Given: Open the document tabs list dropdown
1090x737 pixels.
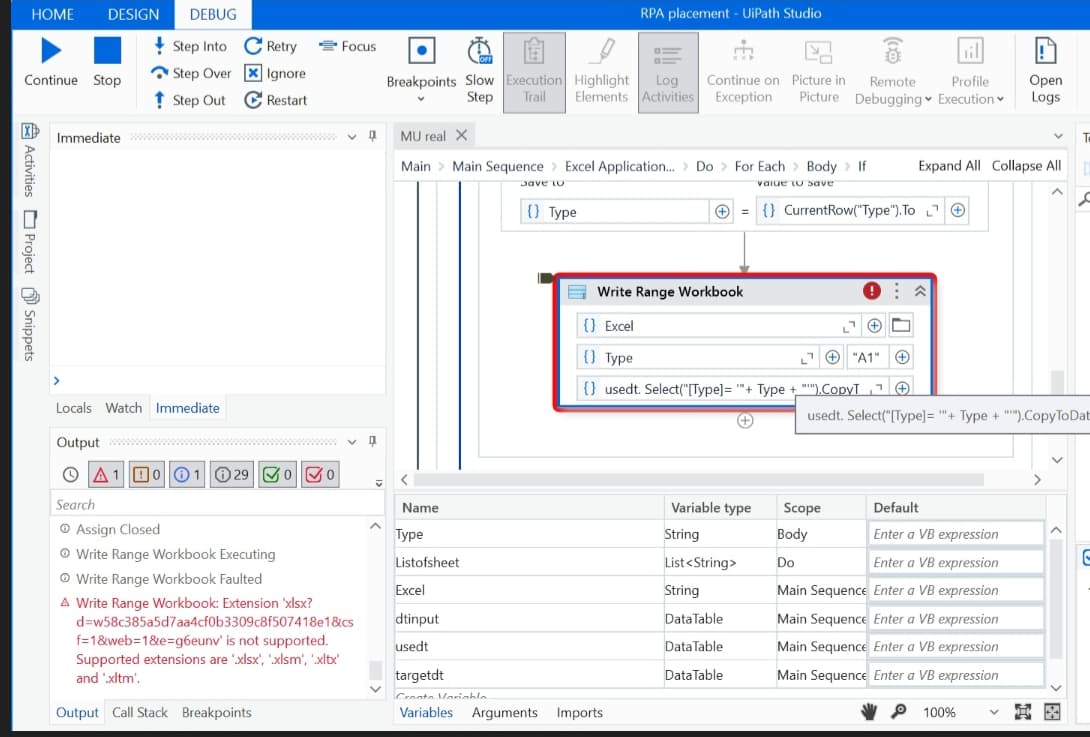Looking at the screenshot, I should coord(1058,136).
